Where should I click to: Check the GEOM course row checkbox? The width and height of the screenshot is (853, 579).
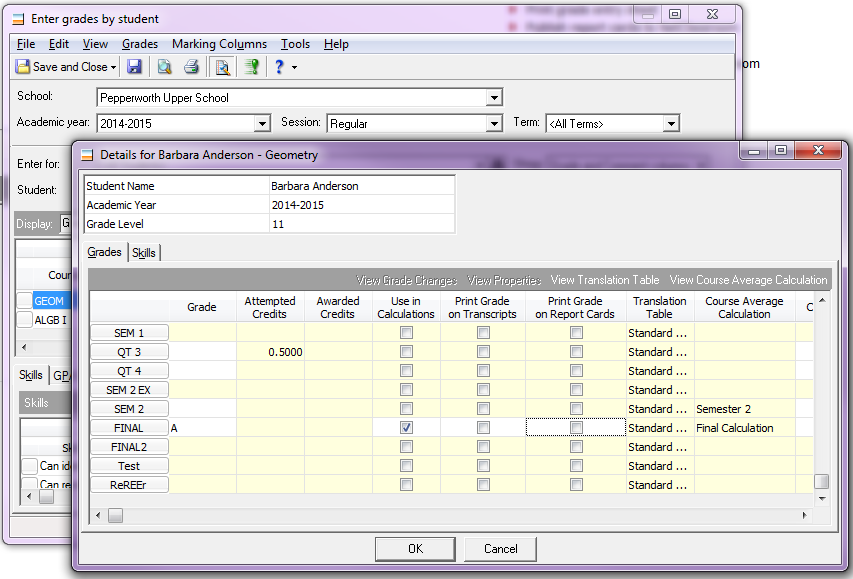pyautogui.click(x=24, y=300)
